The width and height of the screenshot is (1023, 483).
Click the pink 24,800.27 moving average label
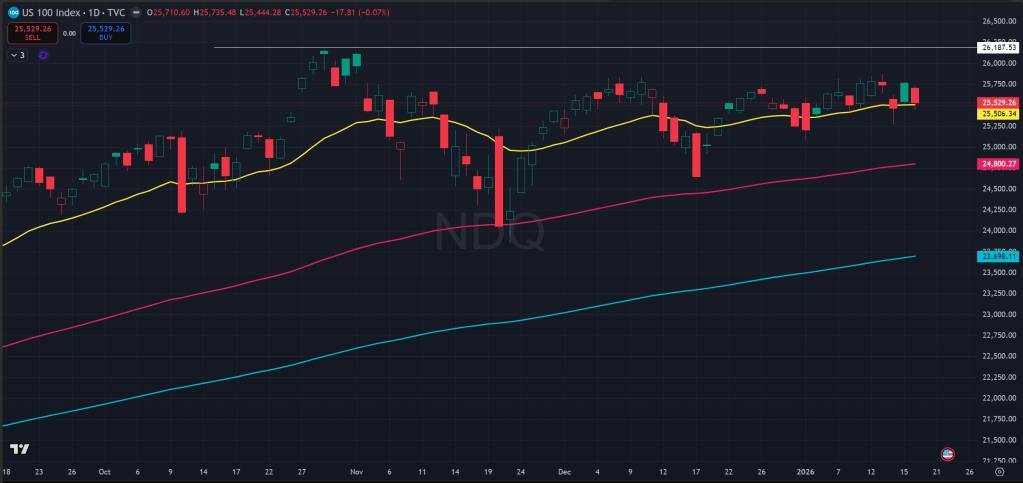(999, 164)
